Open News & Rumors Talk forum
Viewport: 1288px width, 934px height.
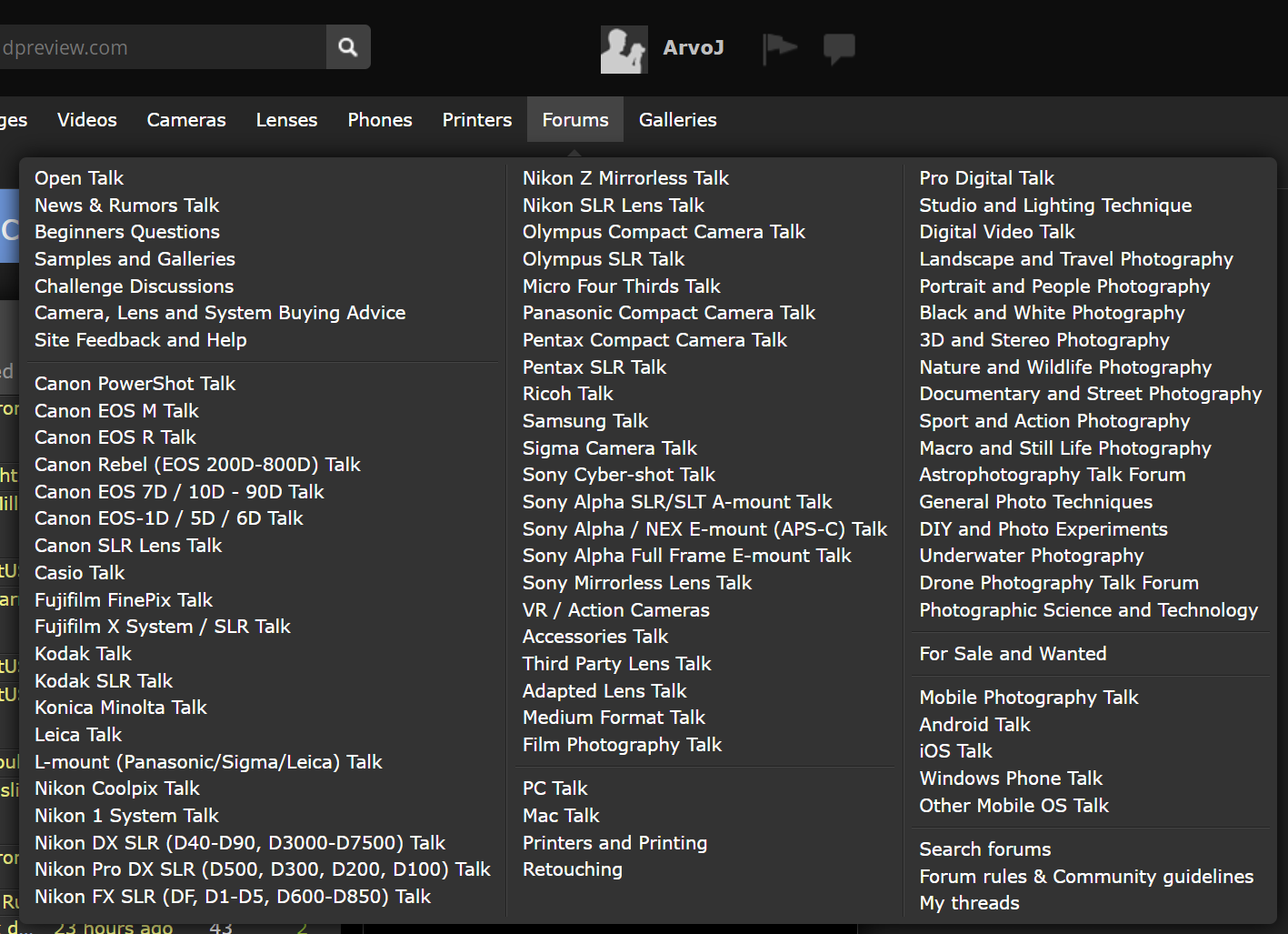127,206
